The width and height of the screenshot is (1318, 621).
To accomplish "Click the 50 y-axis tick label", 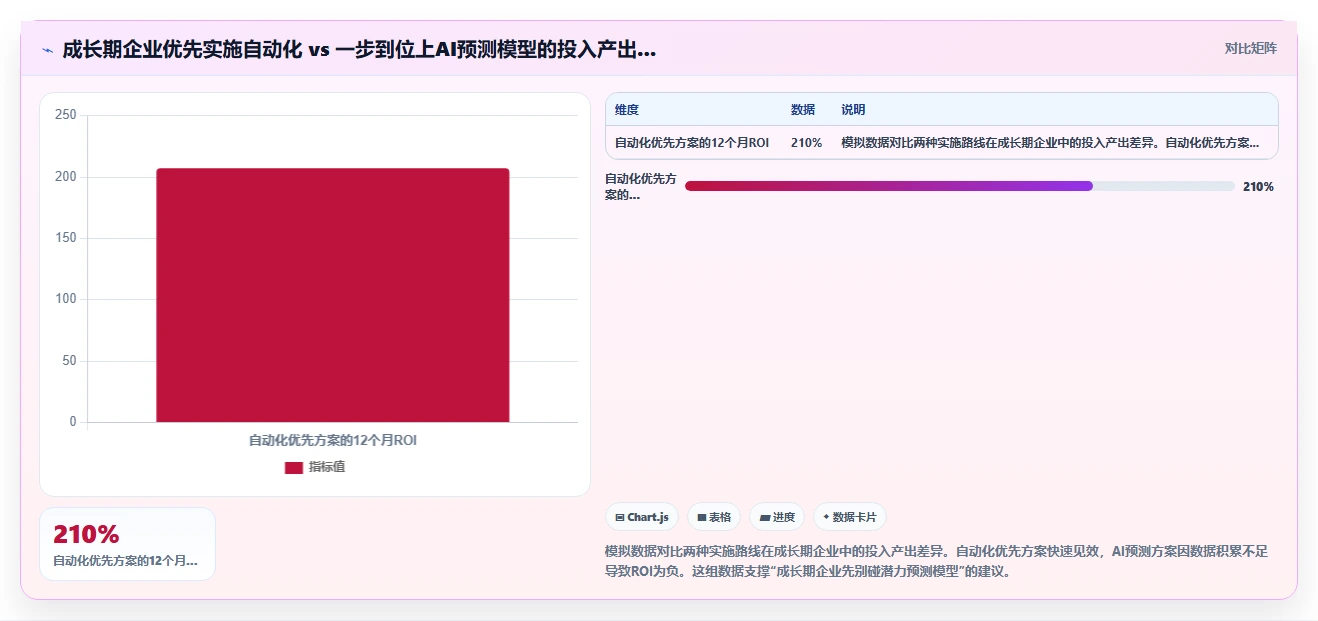I will click(69, 361).
